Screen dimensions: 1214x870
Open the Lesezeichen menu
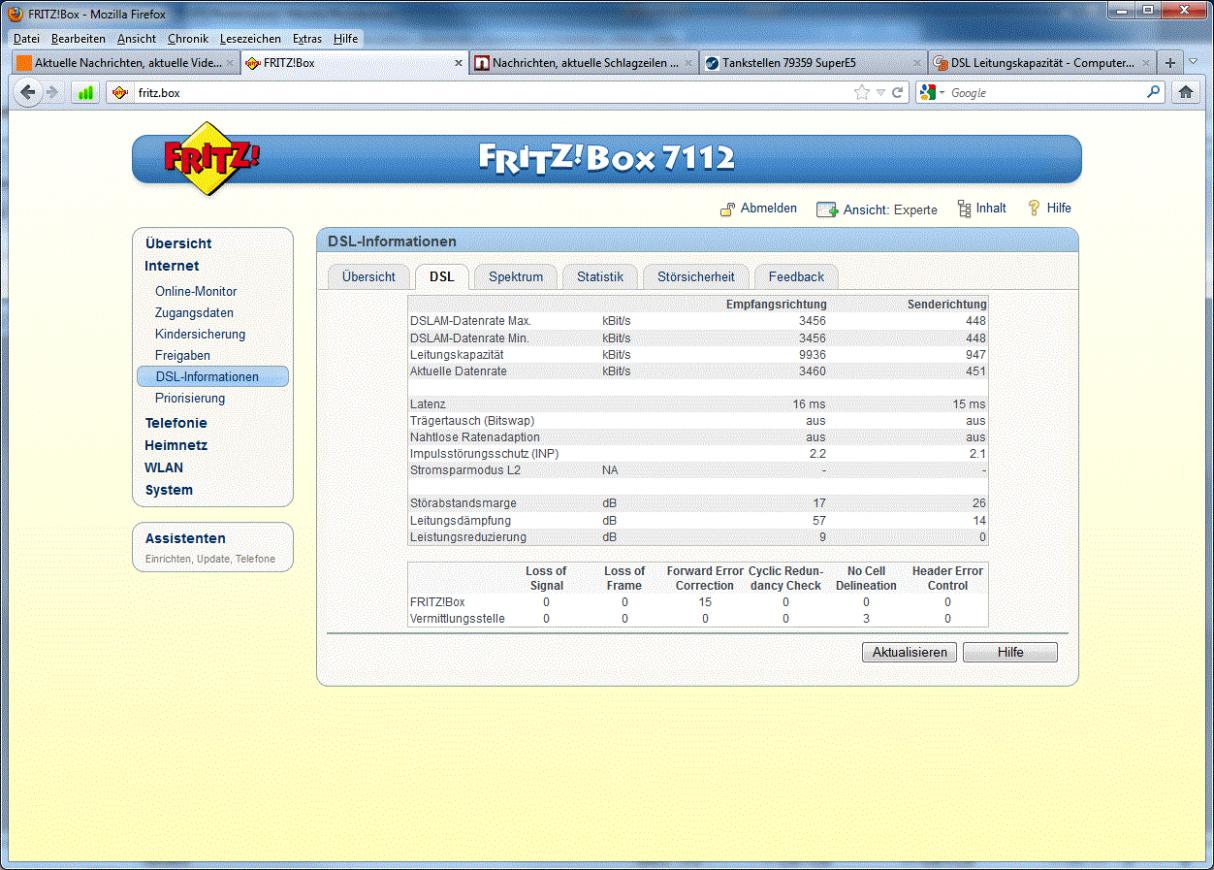pyautogui.click(x=251, y=39)
